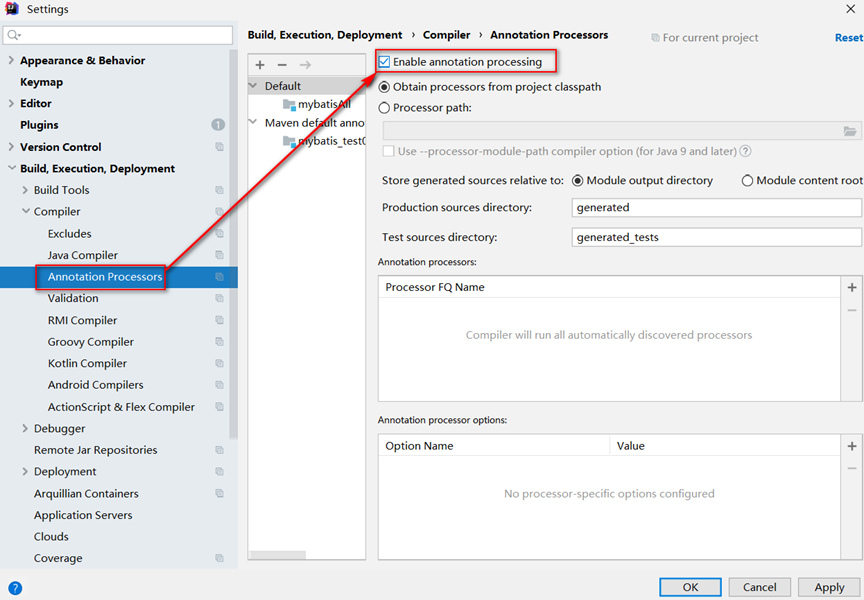The width and height of the screenshot is (864, 600).
Task: Collapse the Compiler node
Action: point(25,211)
